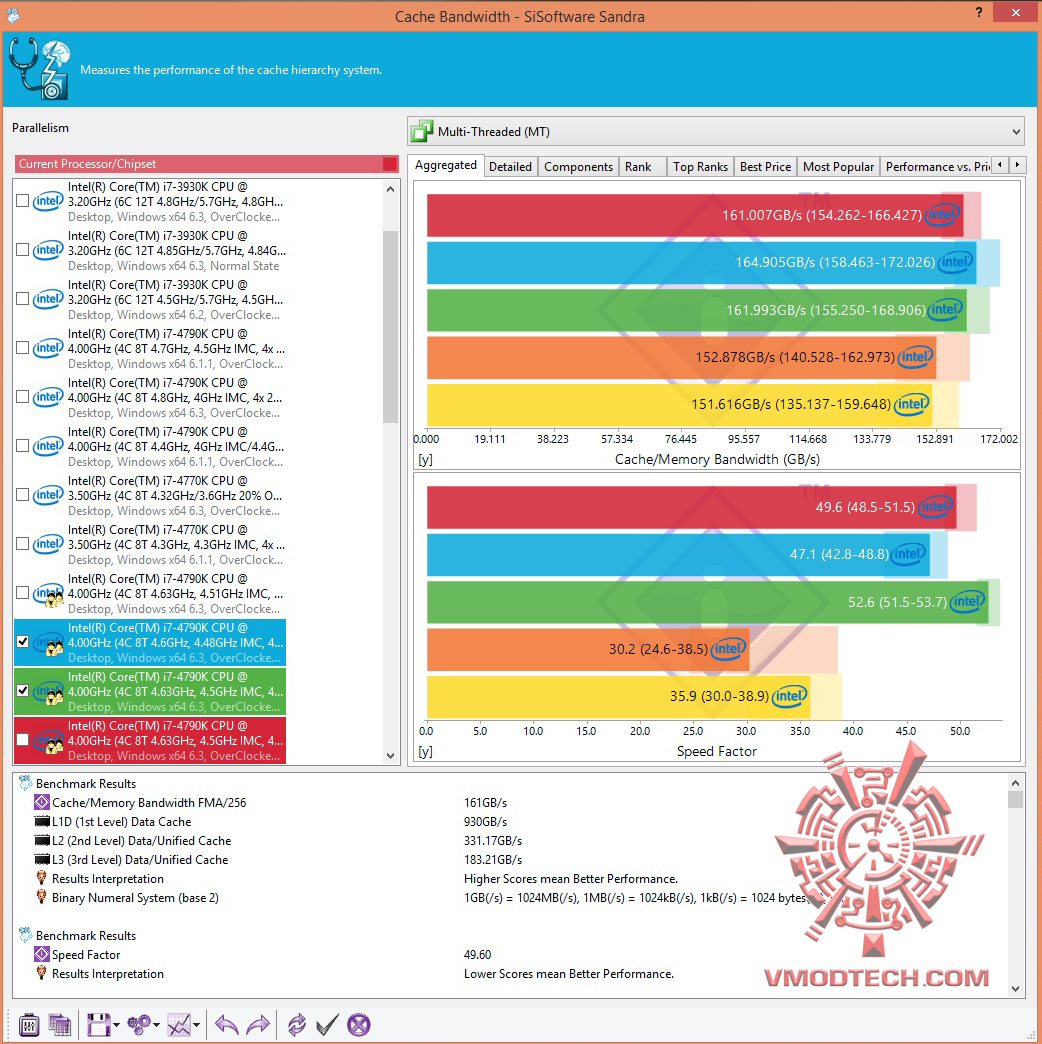Image resolution: width=1042 pixels, height=1044 pixels.
Task: Open the Best Price tab
Action: tap(765, 166)
